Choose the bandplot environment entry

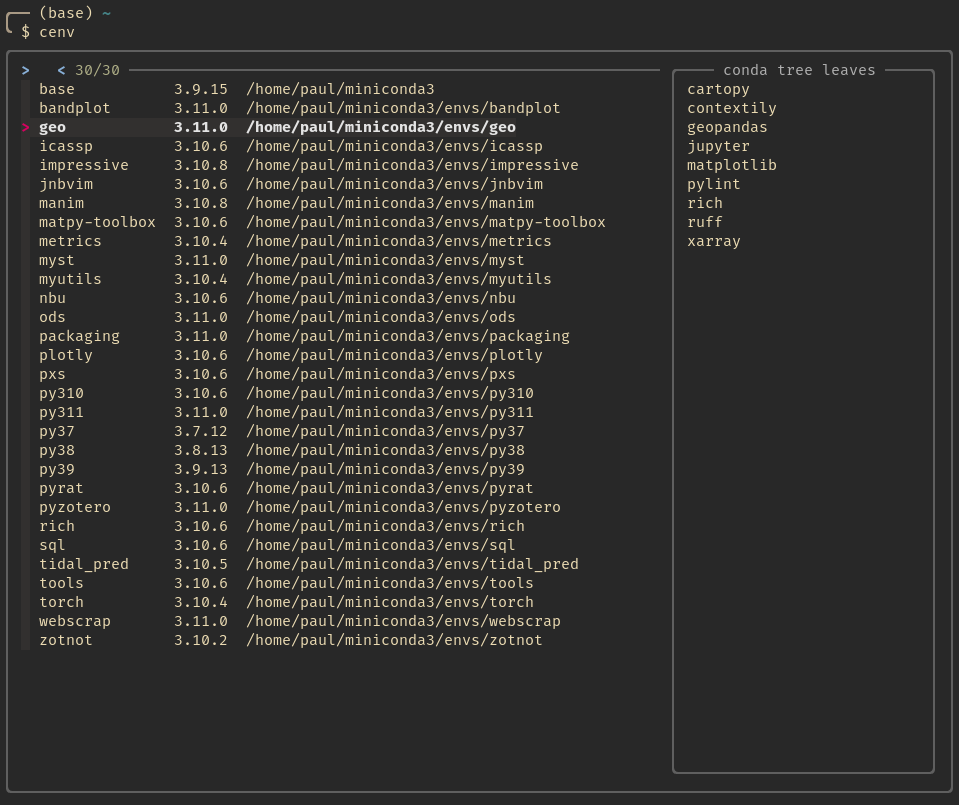coord(74,108)
